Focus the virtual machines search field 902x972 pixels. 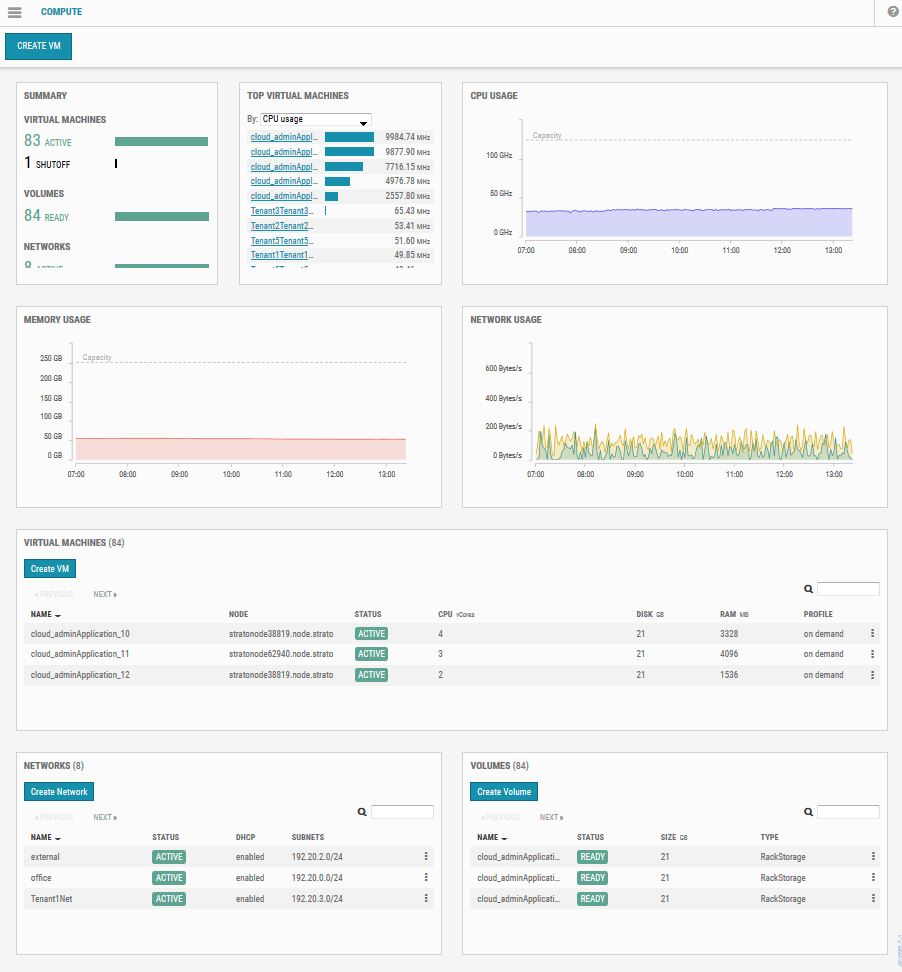(x=848, y=589)
